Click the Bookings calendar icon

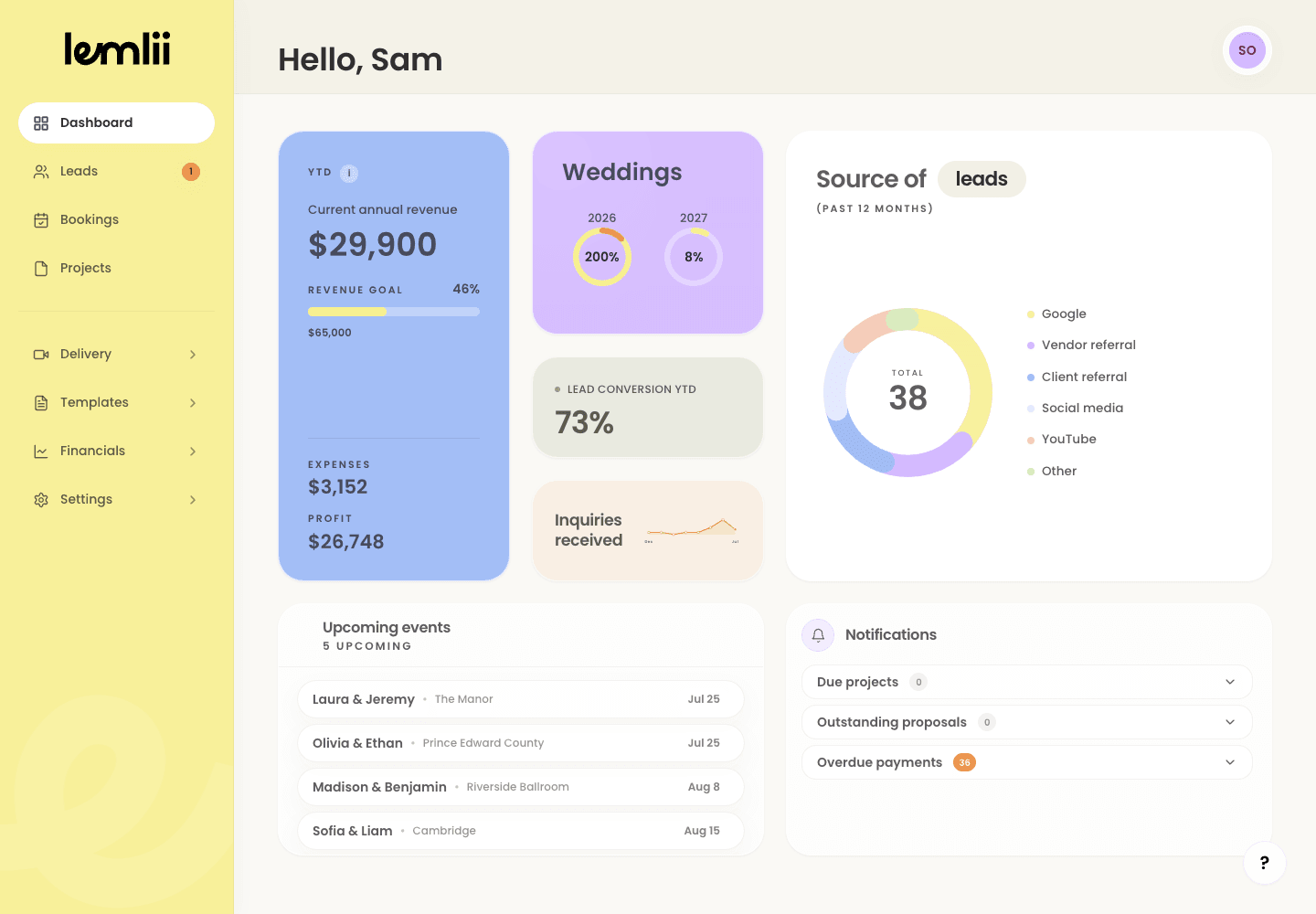(41, 220)
